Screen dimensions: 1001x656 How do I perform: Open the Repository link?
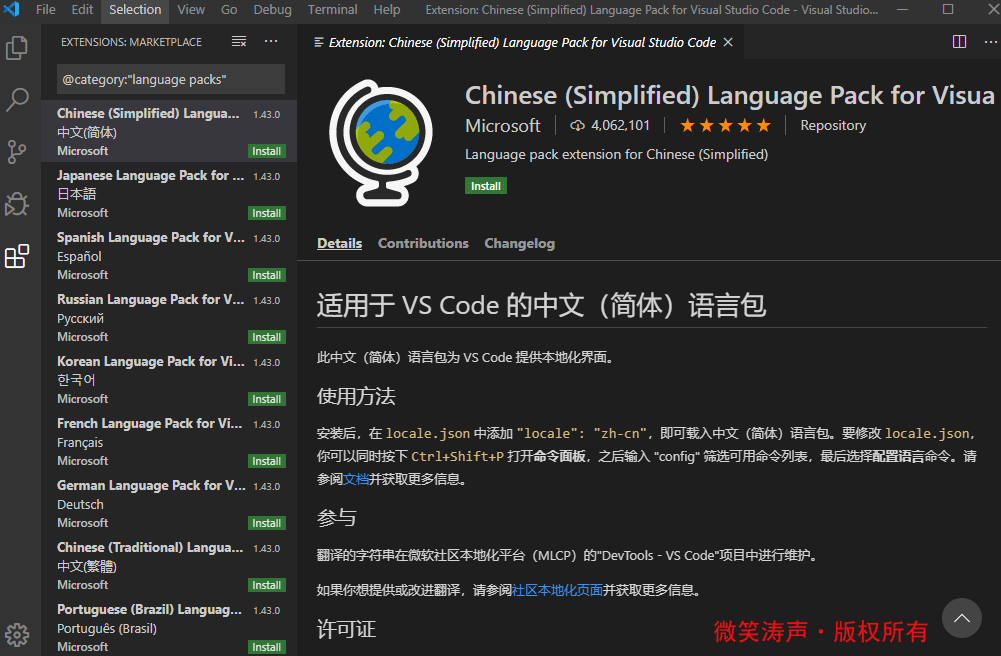point(833,126)
